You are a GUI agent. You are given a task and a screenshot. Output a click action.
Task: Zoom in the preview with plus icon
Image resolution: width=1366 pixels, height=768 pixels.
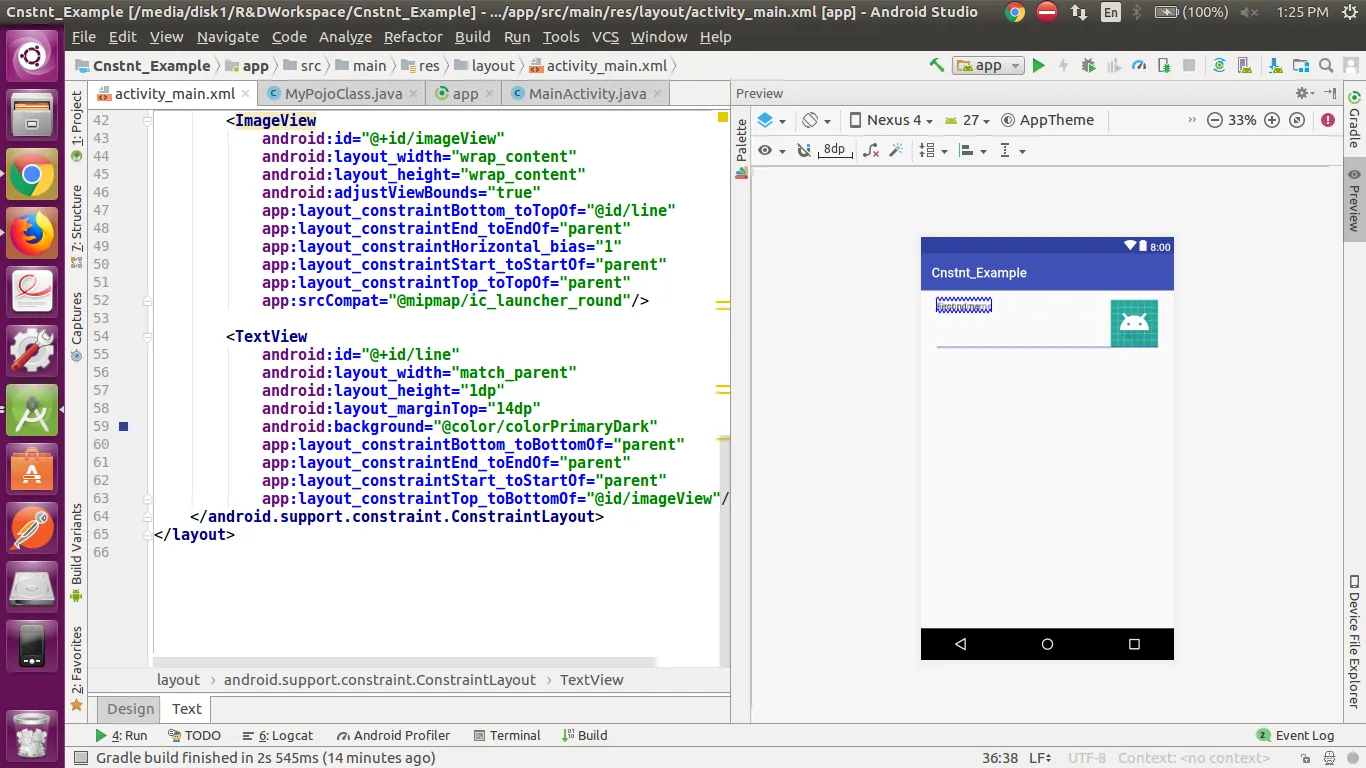[1271, 120]
